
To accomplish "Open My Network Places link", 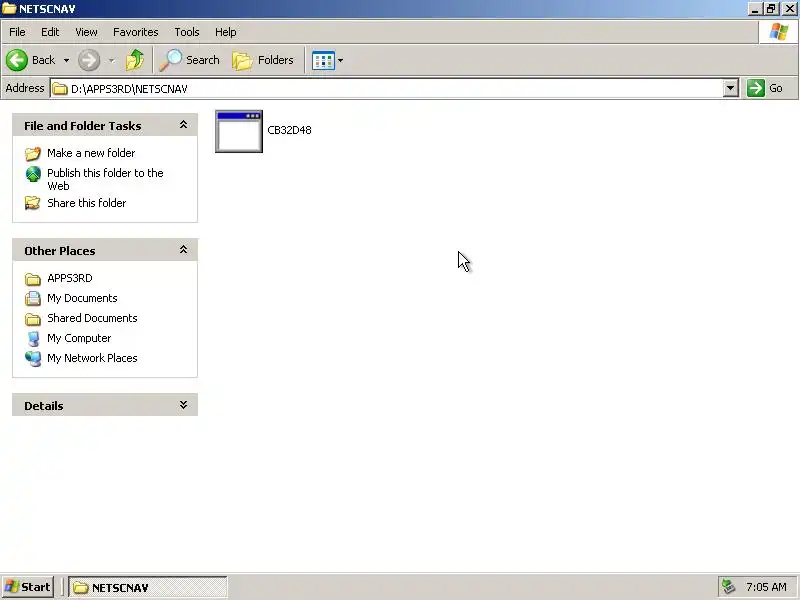I will 92,358.
